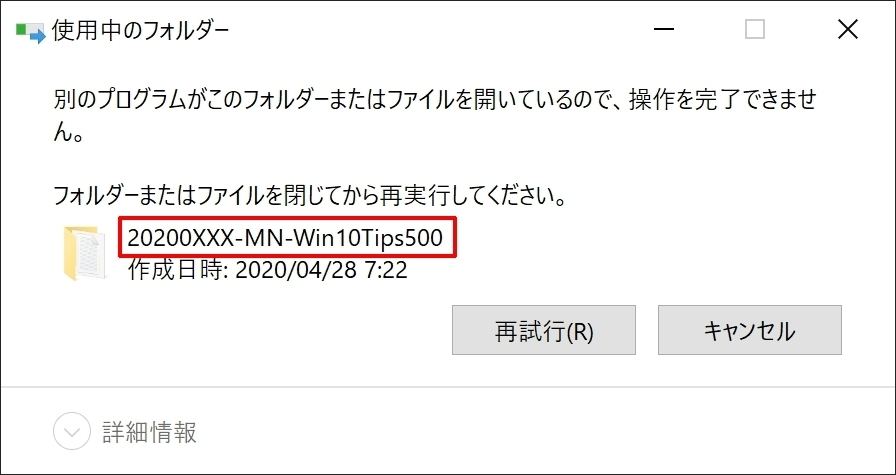Click the 詳細情報 label
The width and height of the screenshot is (896, 475).
coord(150,432)
